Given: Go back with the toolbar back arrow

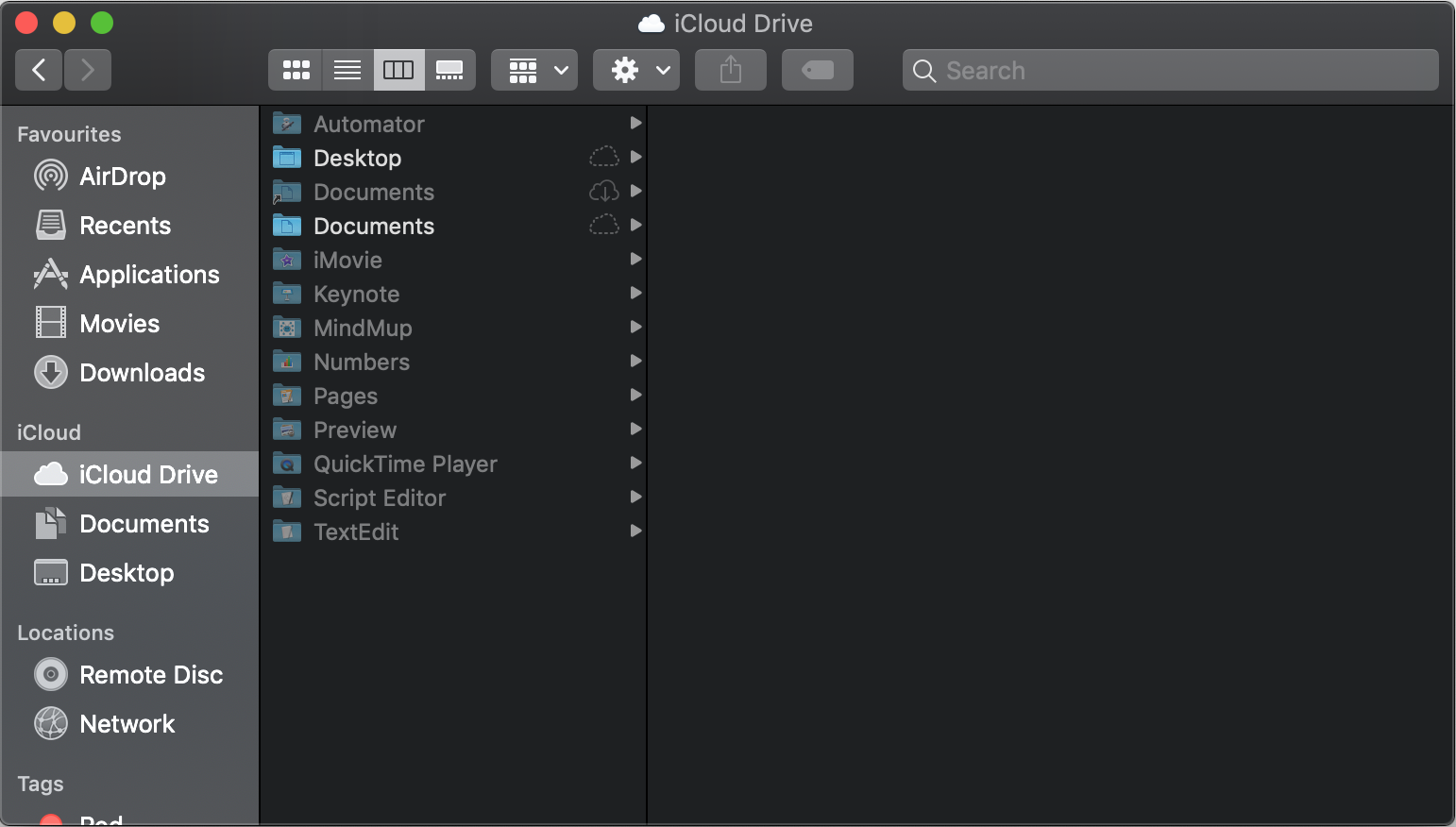Looking at the screenshot, I should coord(39,70).
